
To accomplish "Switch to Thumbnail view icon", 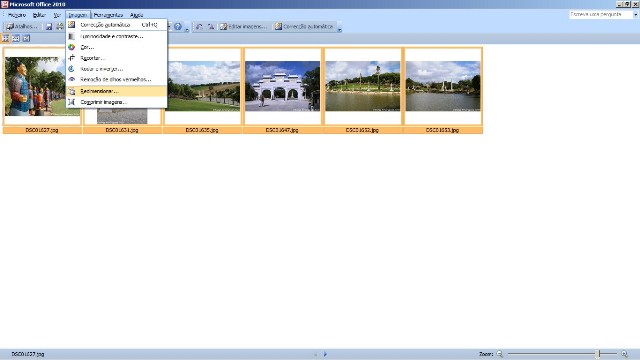I will [x=5, y=38].
